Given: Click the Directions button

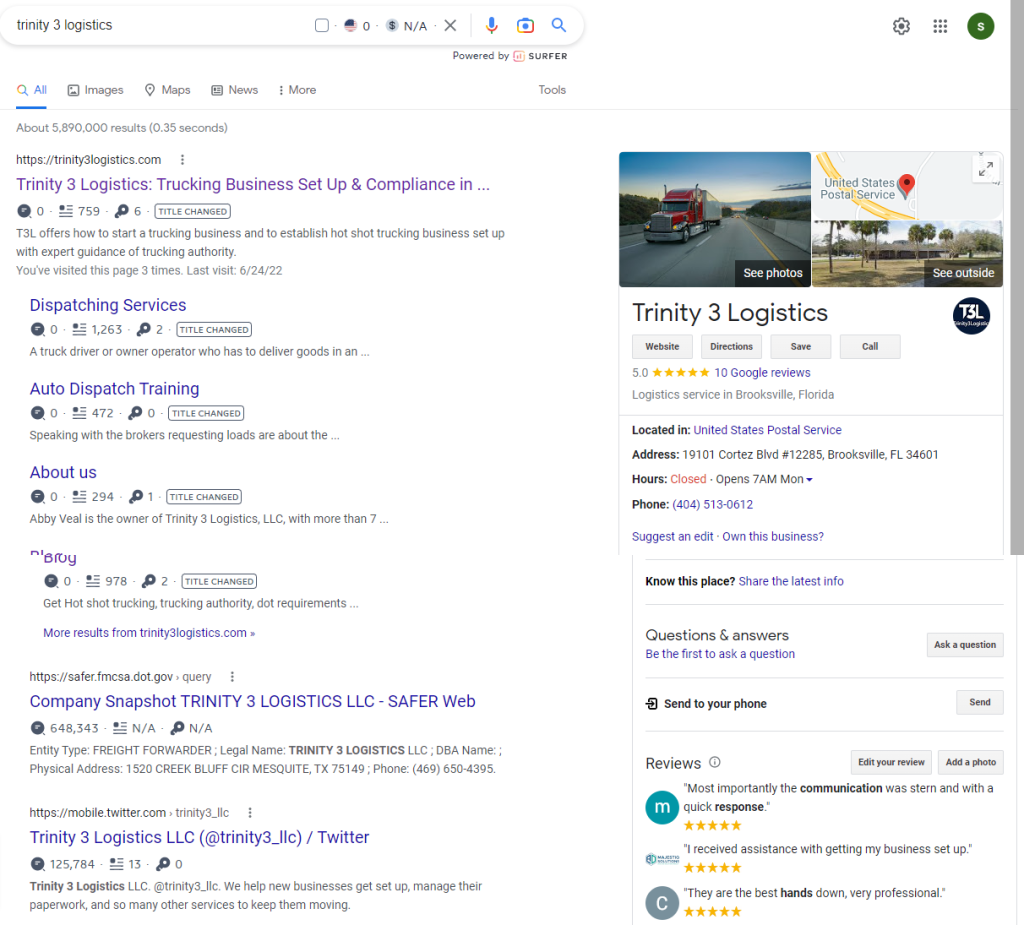Looking at the screenshot, I should point(731,347).
